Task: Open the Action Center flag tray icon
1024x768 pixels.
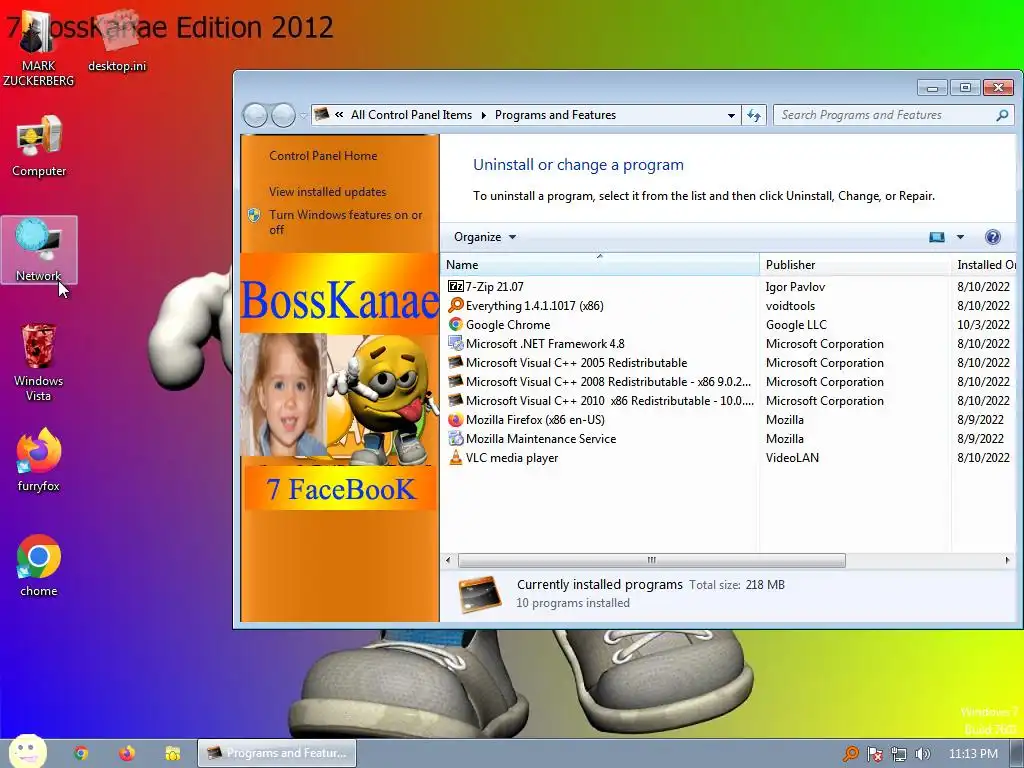Action: pos(875,754)
